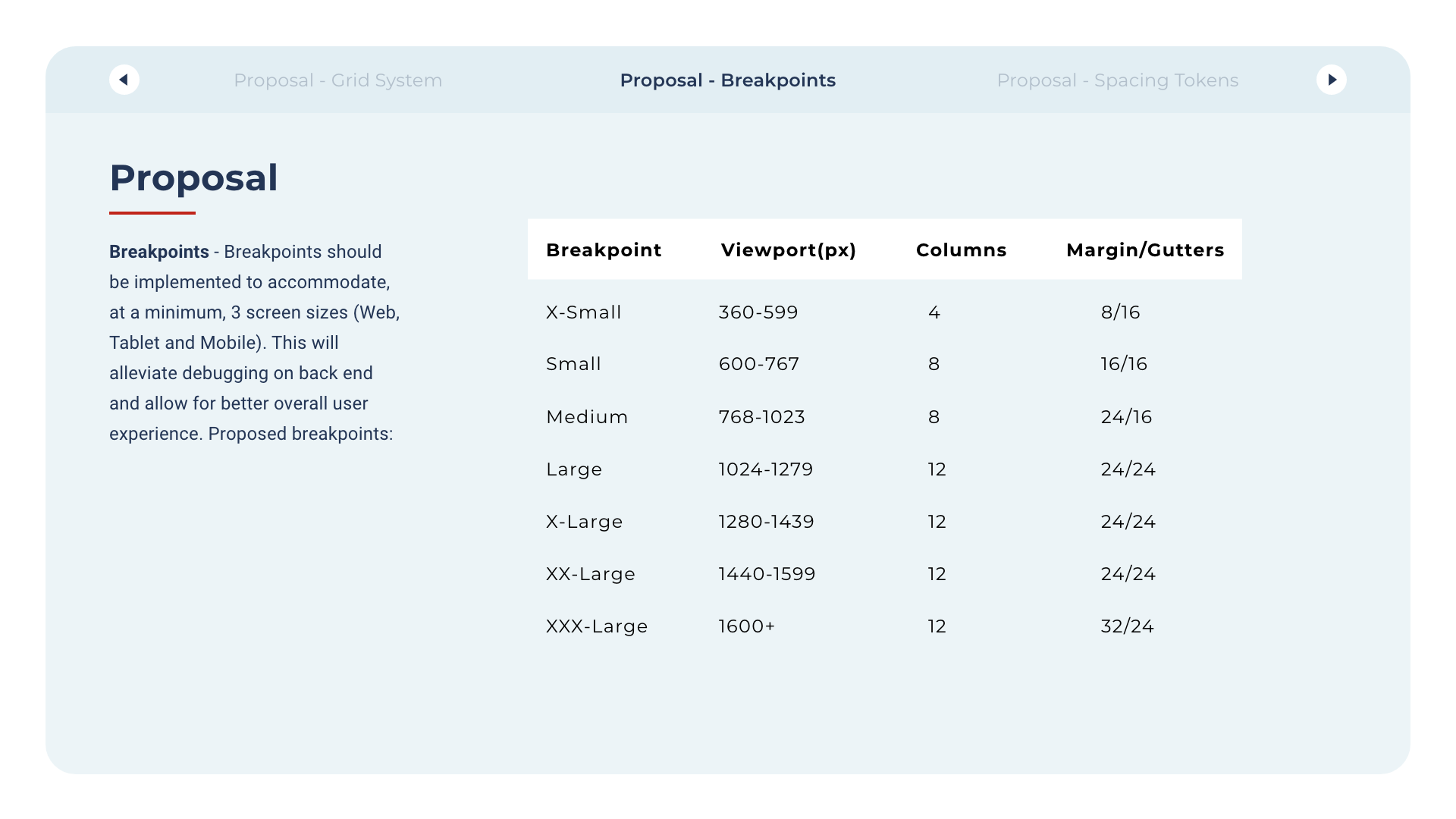Click the 24/24 value in X-Large row
The image size is (1456, 819).
[1128, 522]
